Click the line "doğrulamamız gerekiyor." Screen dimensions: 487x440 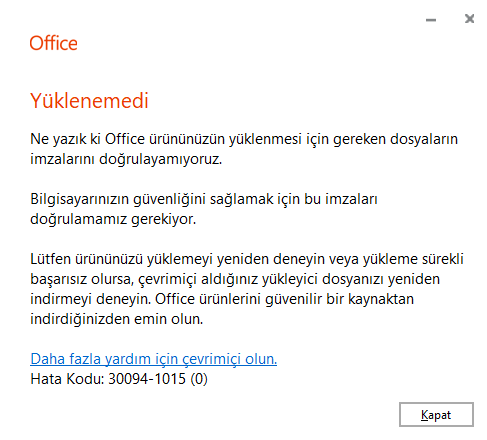[x=113, y=219]
